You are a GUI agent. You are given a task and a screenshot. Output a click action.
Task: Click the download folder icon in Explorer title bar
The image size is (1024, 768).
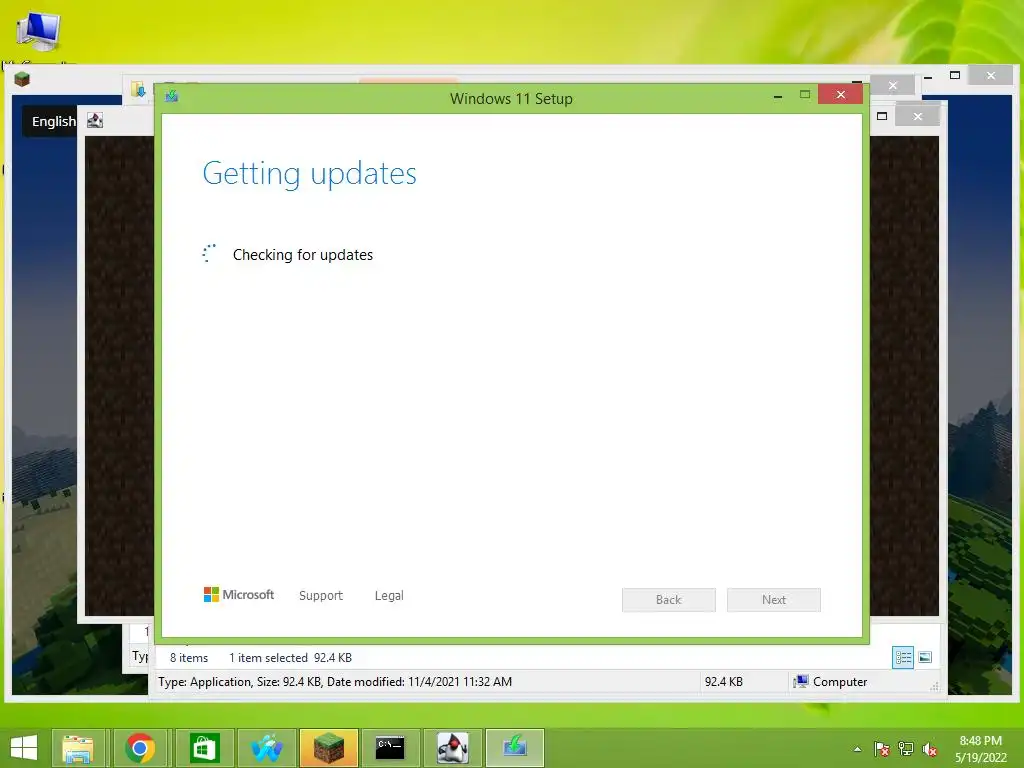[x=138, y=89]
